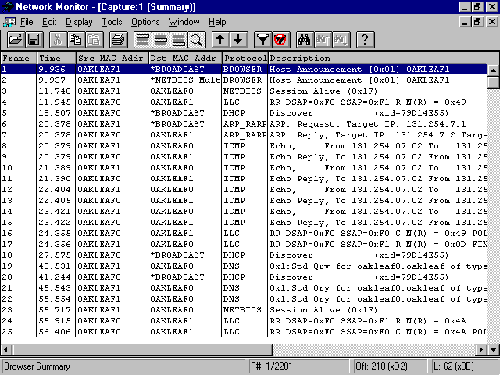Click the horizontal scrollbar right arrow
This screenshot has width=500, height=375.
point(481,350)
